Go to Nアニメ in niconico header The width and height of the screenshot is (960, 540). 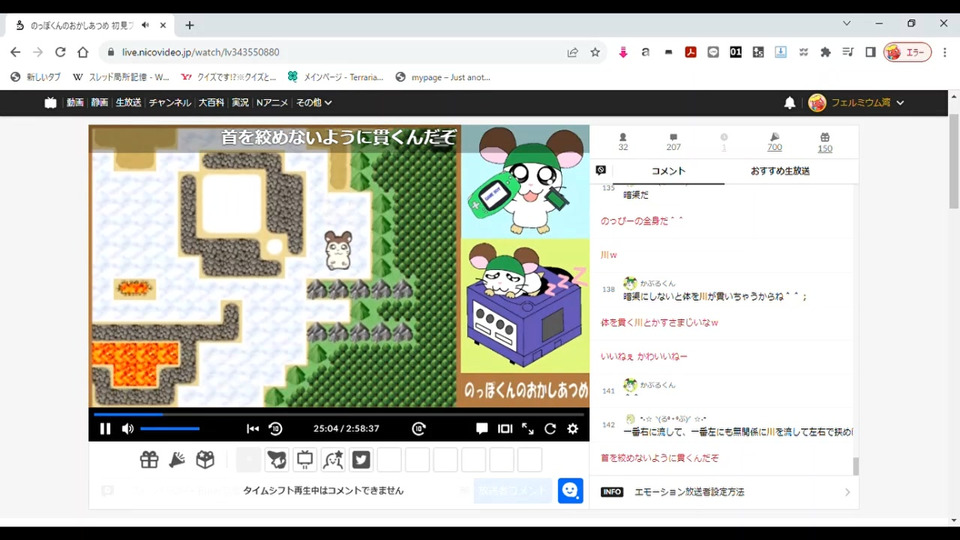tap(272, 103)
